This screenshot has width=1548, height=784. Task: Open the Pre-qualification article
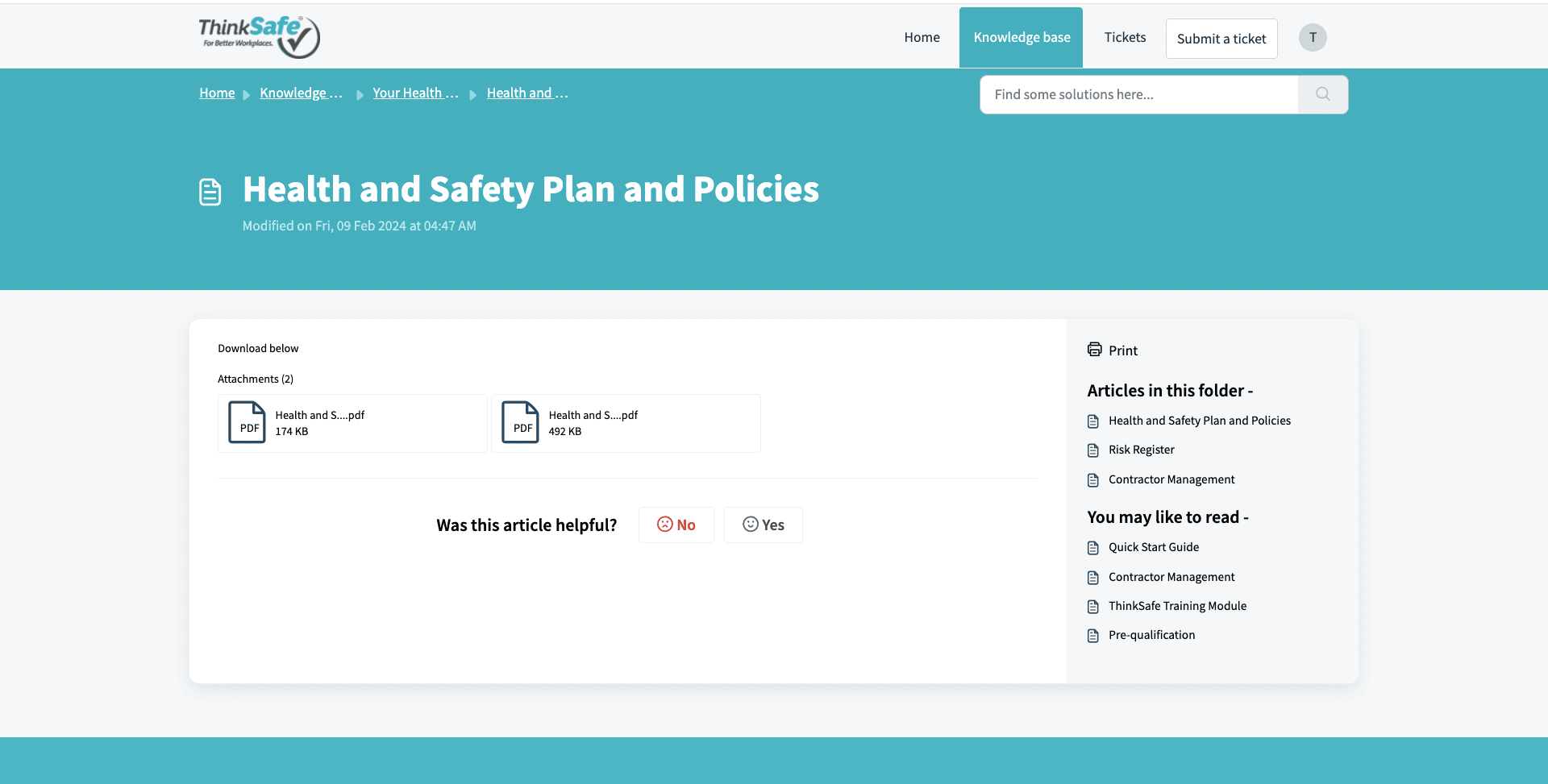click(1151, 635)
